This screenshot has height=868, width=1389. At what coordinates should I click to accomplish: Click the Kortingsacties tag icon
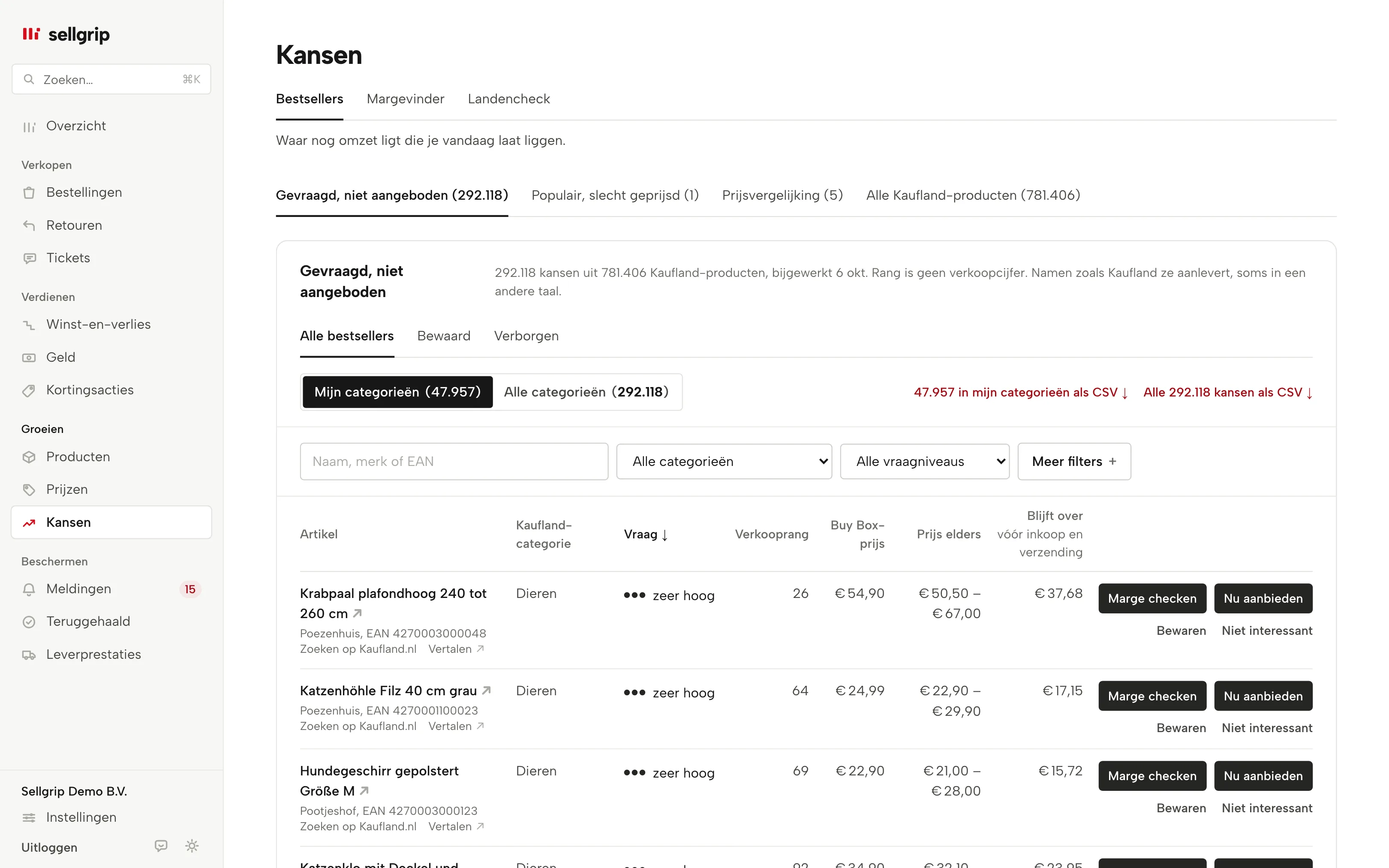(x=29, y=390)
